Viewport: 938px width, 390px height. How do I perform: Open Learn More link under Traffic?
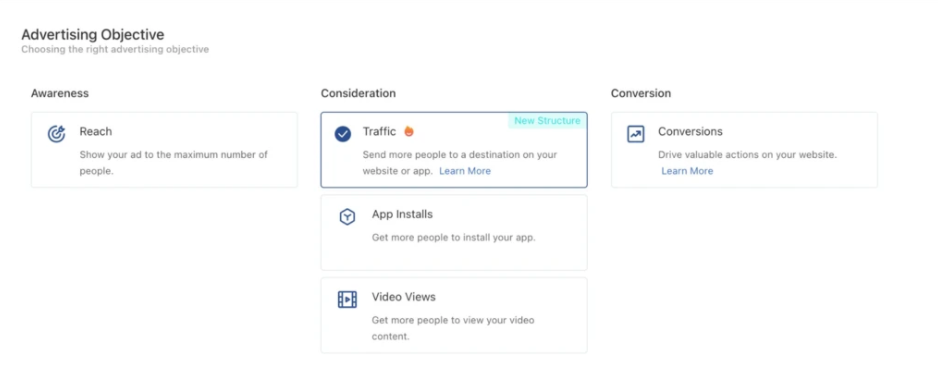[x=465, y=171]
